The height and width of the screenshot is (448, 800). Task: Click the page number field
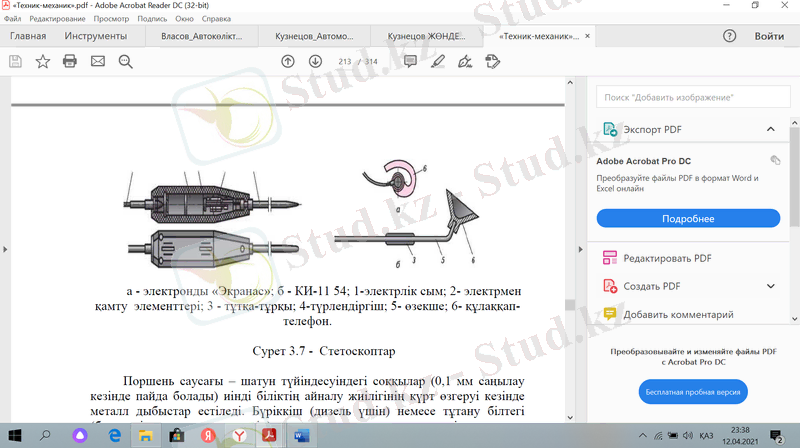coord(346,61)
